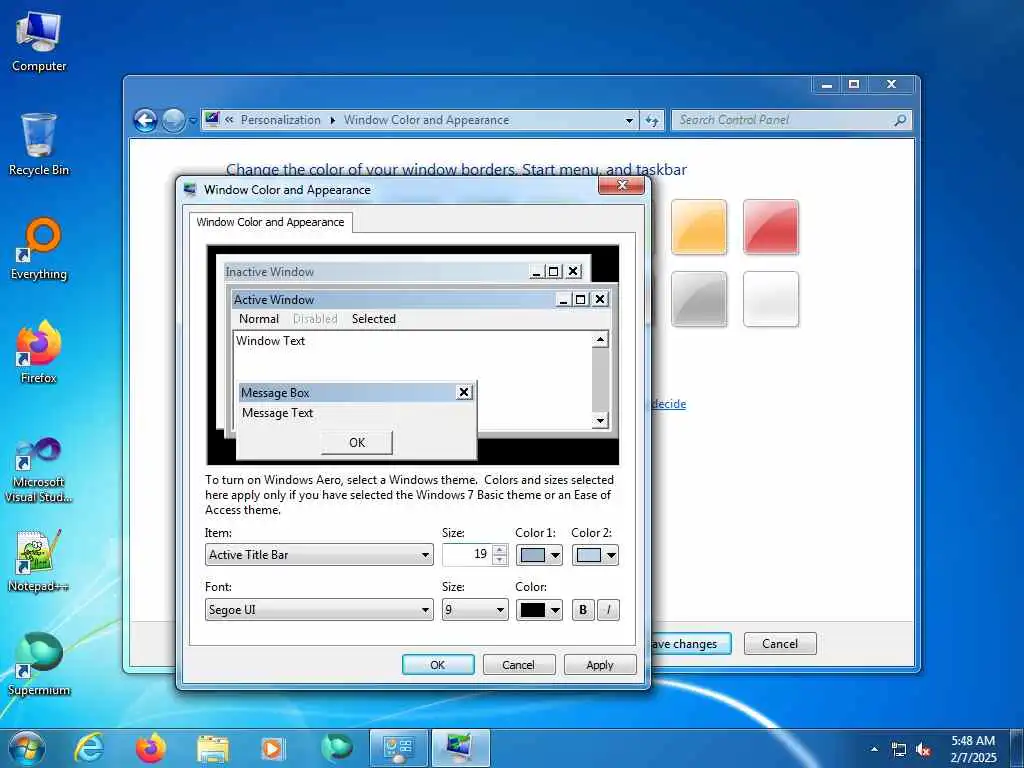Click the Disabled menu in preview
Viewport: 1024px width, 768px height.
(x=315, y=319)
